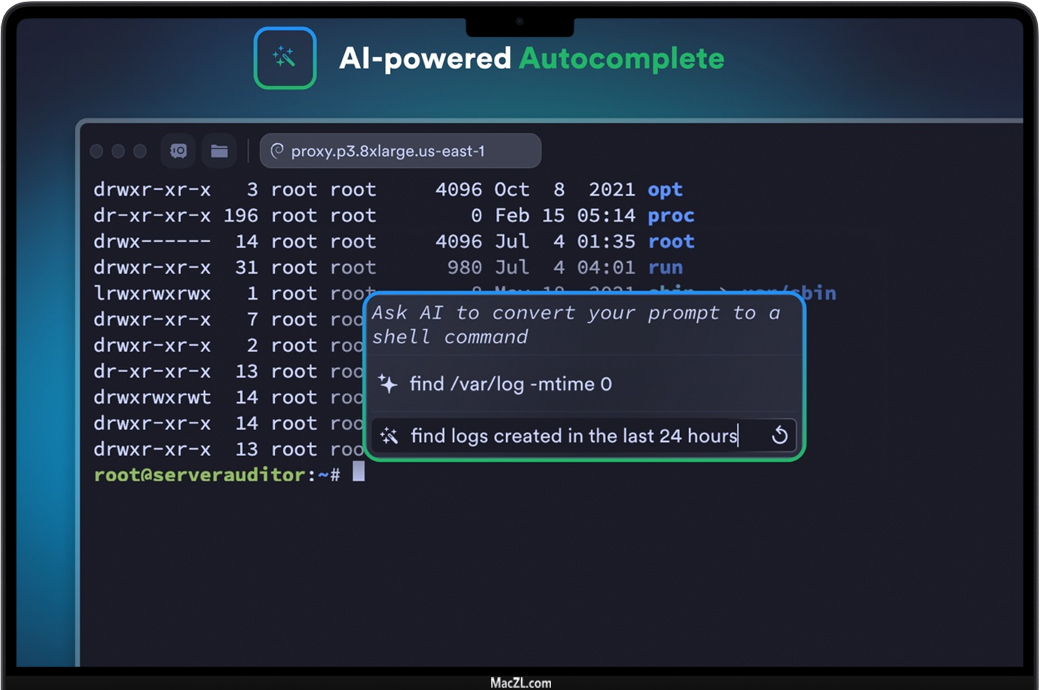Open the SFTP folder icon in toolbar
The width and height of the screenshot is (1040, 690).
(219, 151)
